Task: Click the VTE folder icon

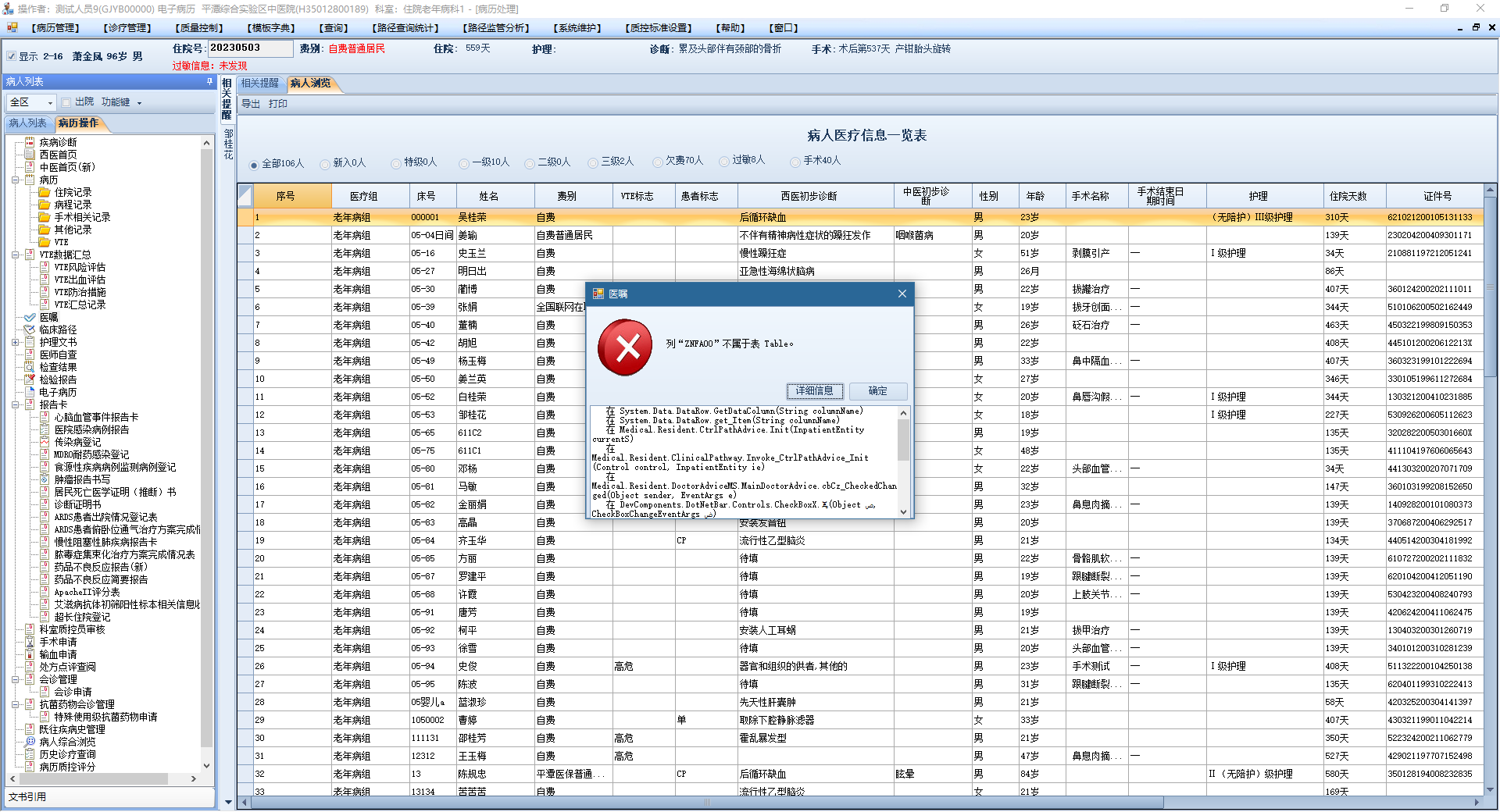Action: [x=45, y=242]
